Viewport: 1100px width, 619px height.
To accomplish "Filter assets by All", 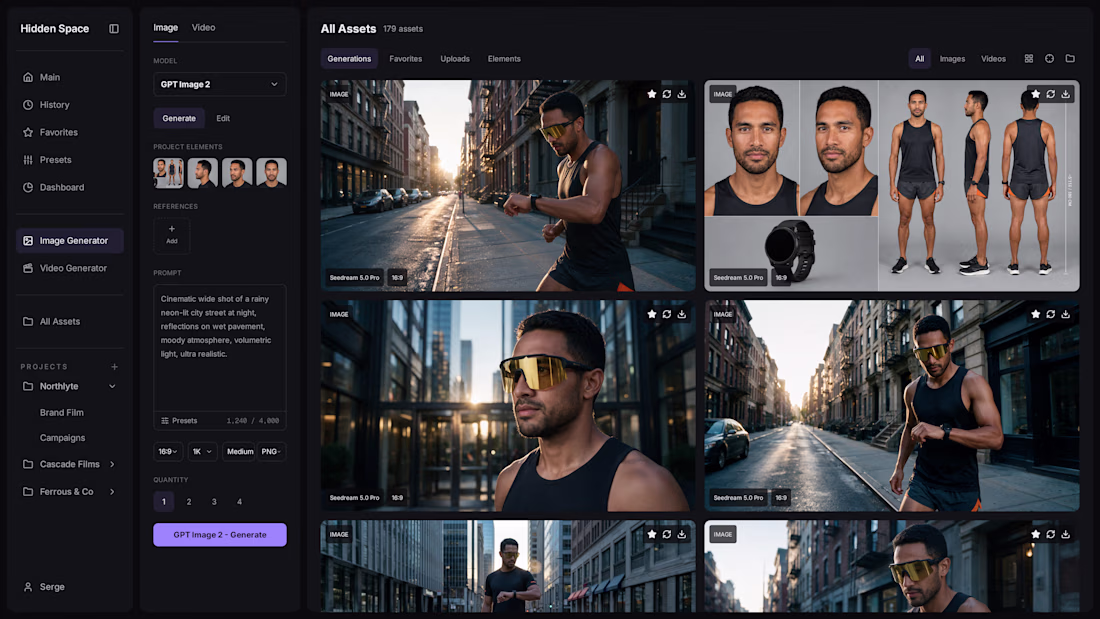I will pos(919,59).
